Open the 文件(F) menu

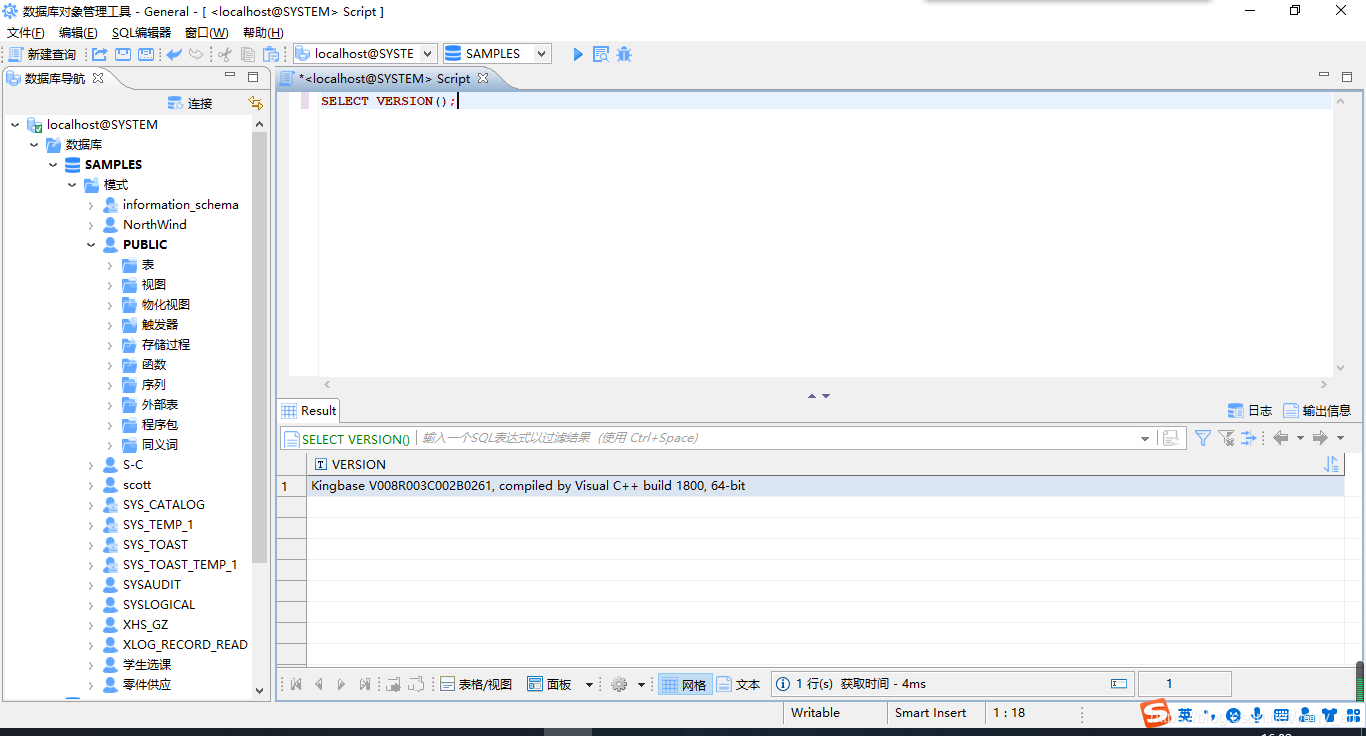click(26, 33)
